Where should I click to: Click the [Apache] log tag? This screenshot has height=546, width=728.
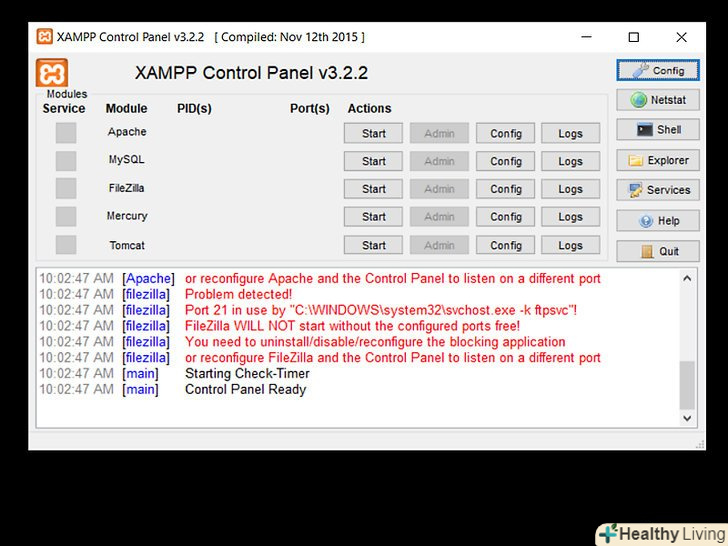pos(149,279)
